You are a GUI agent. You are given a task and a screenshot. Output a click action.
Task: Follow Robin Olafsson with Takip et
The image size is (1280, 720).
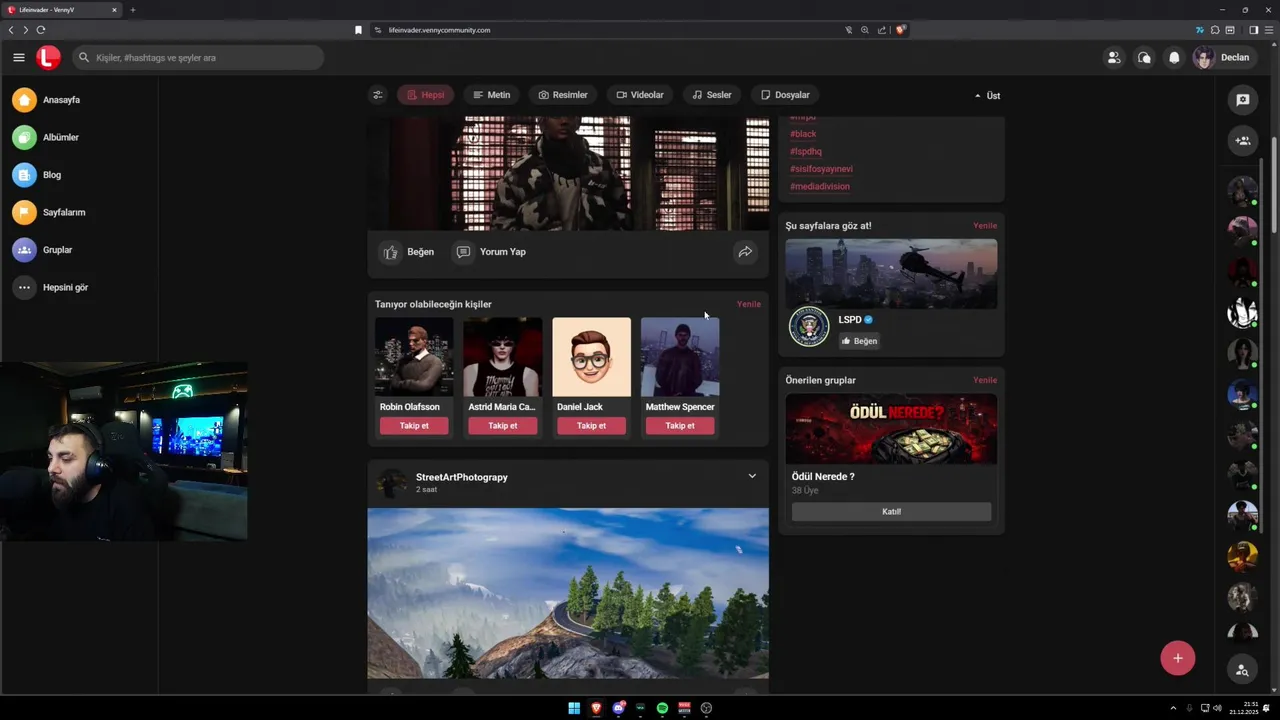tap(414, 426)
